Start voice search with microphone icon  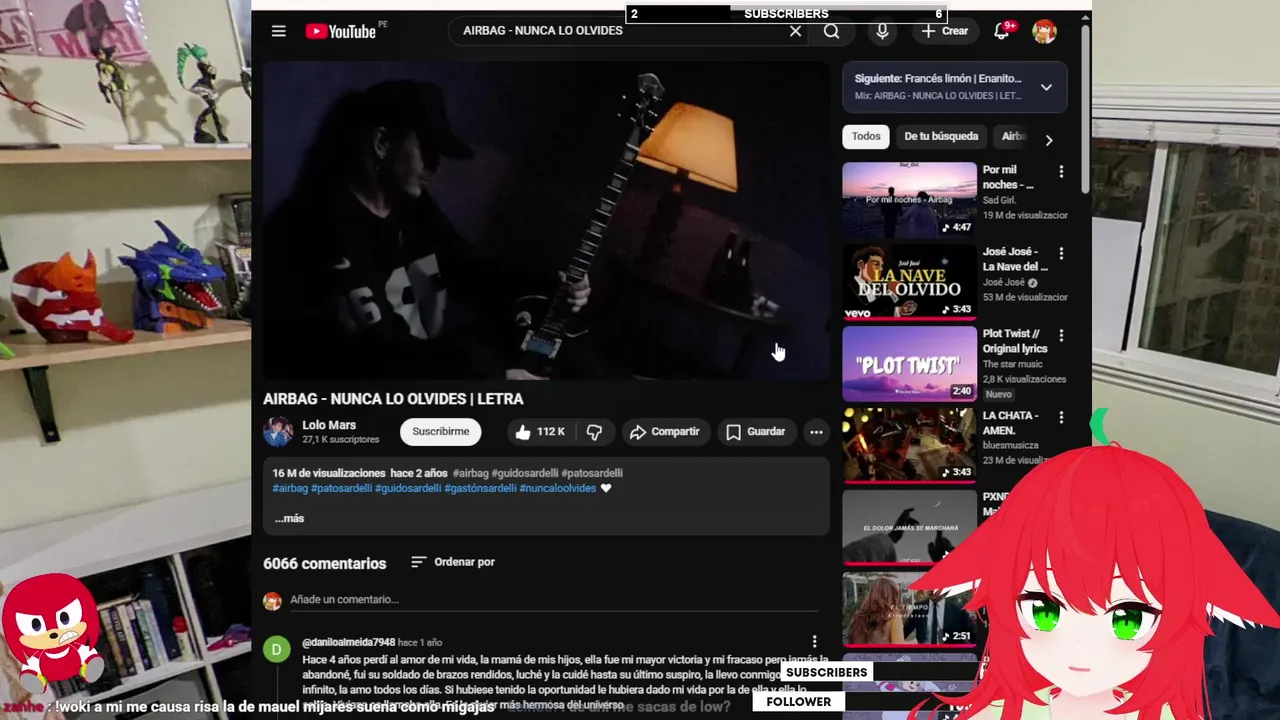point(882,31)
